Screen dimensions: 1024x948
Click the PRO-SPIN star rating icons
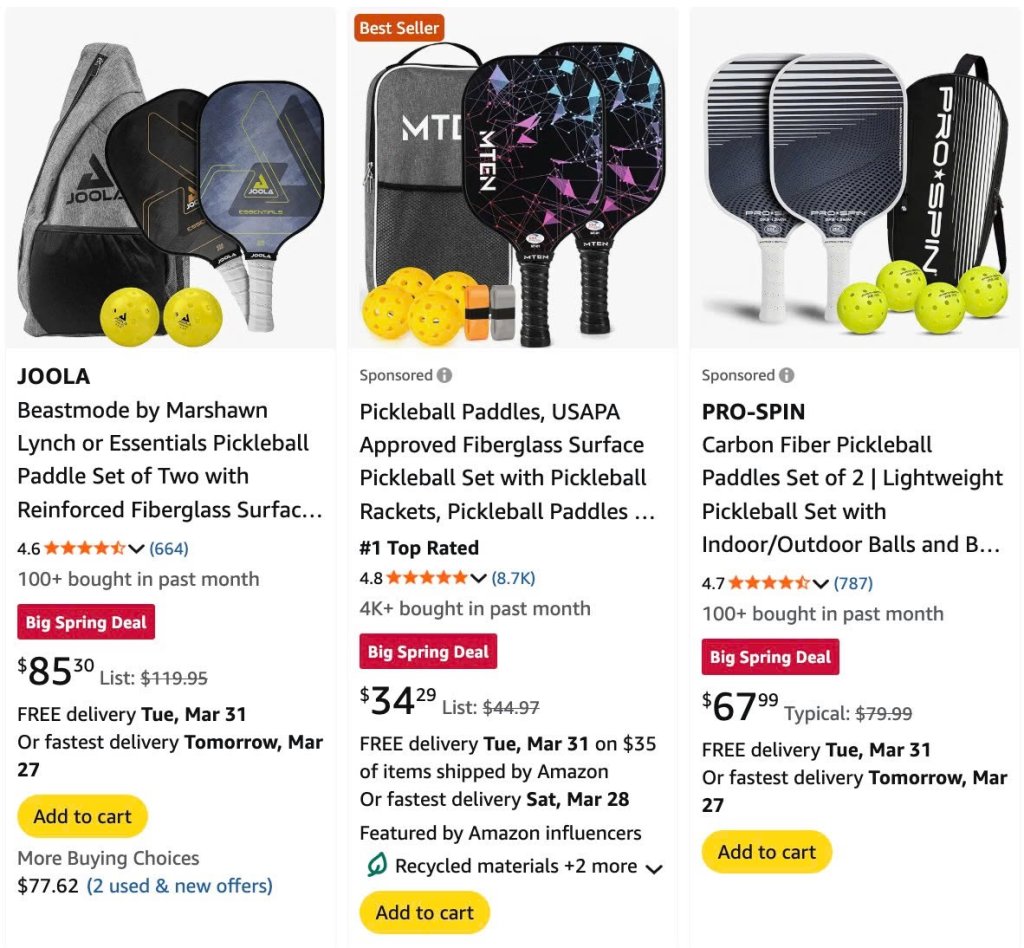coord(769,583)
